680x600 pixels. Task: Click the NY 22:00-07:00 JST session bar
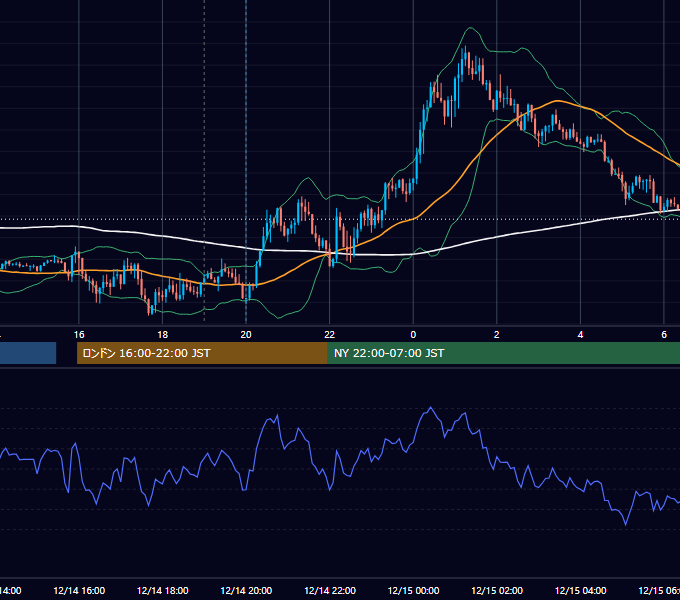[503, 353]
